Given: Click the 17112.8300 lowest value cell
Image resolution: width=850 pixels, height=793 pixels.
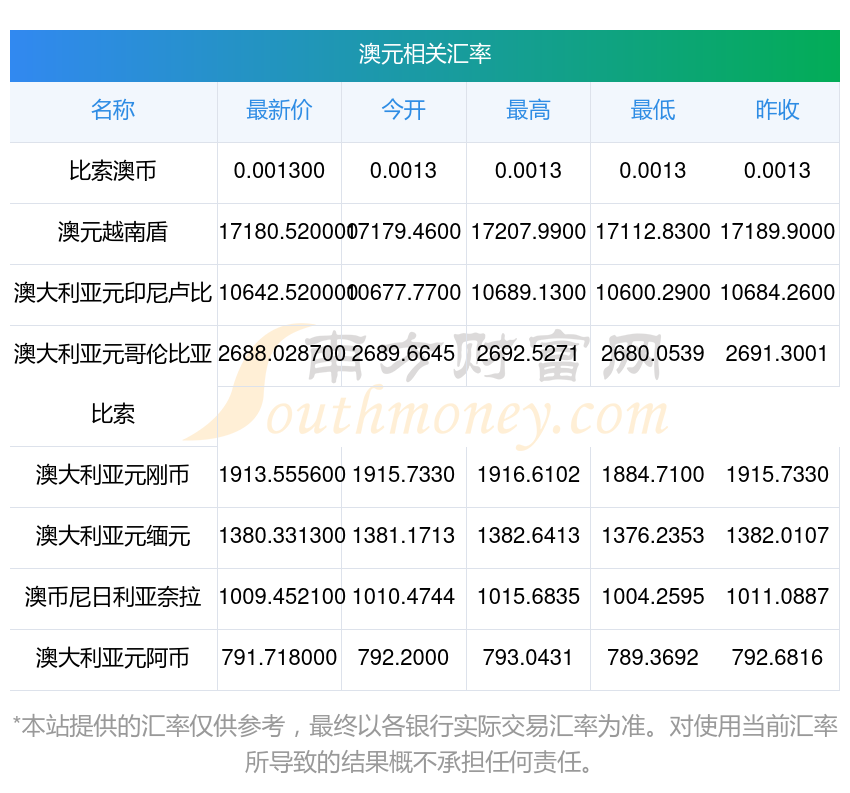Looking at the screenshot, I should [x=653, y=232].
